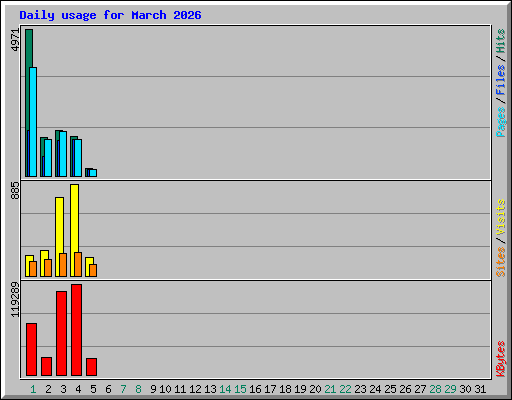Click the 4971 y-axis maximum label
Viewport: 512px width, 400px height.
[x=15, y=40]
